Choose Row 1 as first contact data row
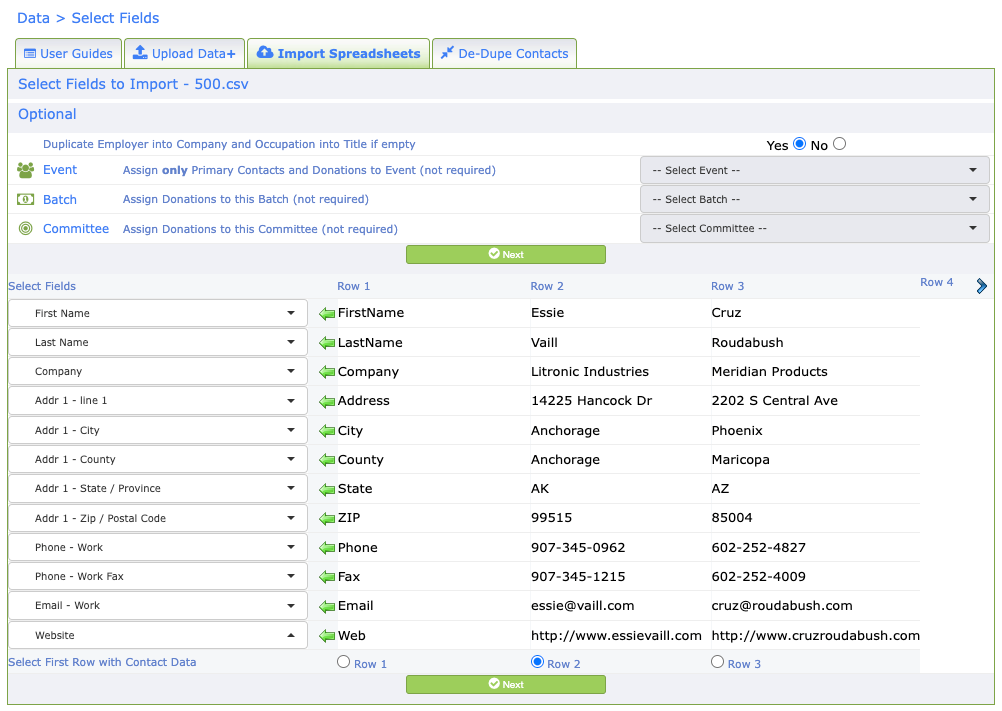The height and width of the screenshot is (711, 1002). tap(344, 662)
